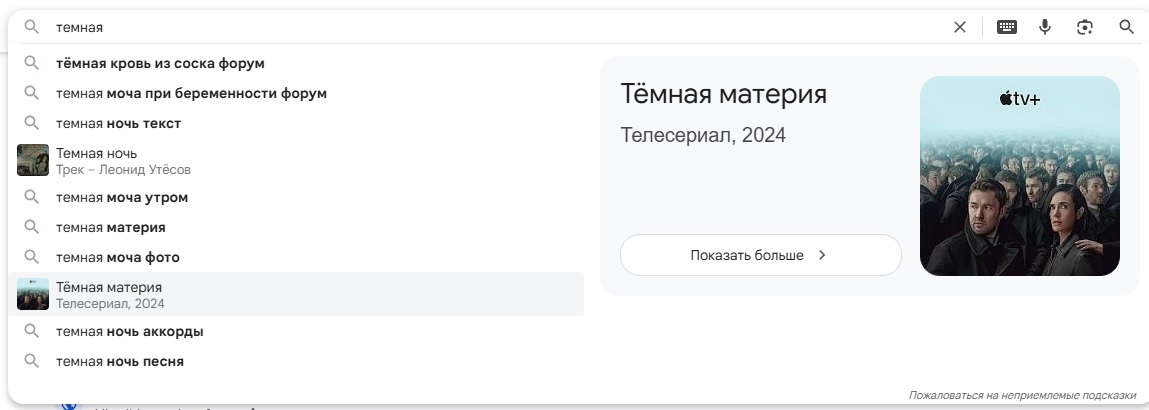Click the Показать больше button
The width and height of the screenshot is (1149, 410).
pyautogui.click(x=761, y=255)
